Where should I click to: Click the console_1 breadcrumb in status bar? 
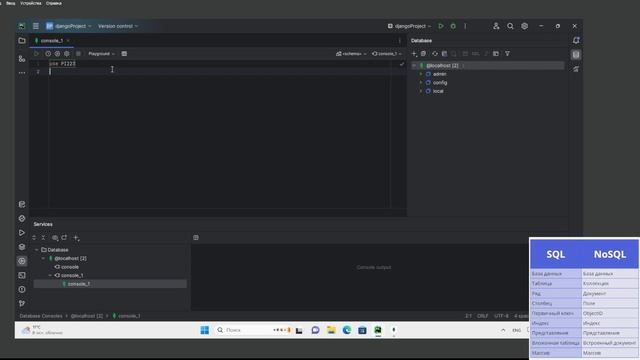(x=129, y=316)
